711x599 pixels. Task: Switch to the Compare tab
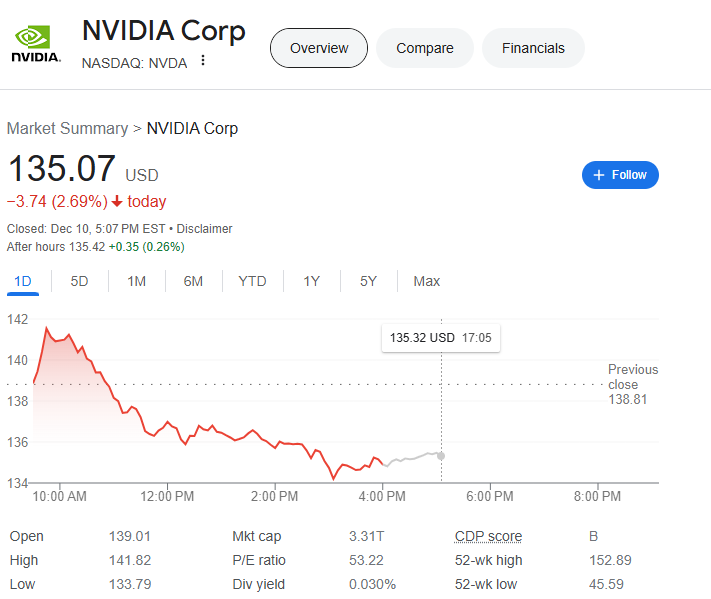pos(424,48)
